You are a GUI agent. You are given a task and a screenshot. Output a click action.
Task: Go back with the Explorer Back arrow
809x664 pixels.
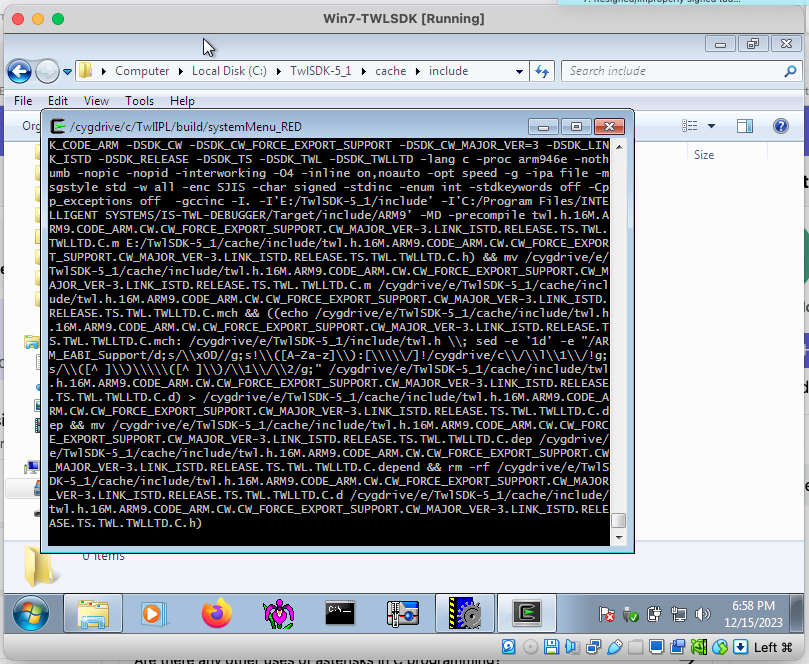[19, 71]
